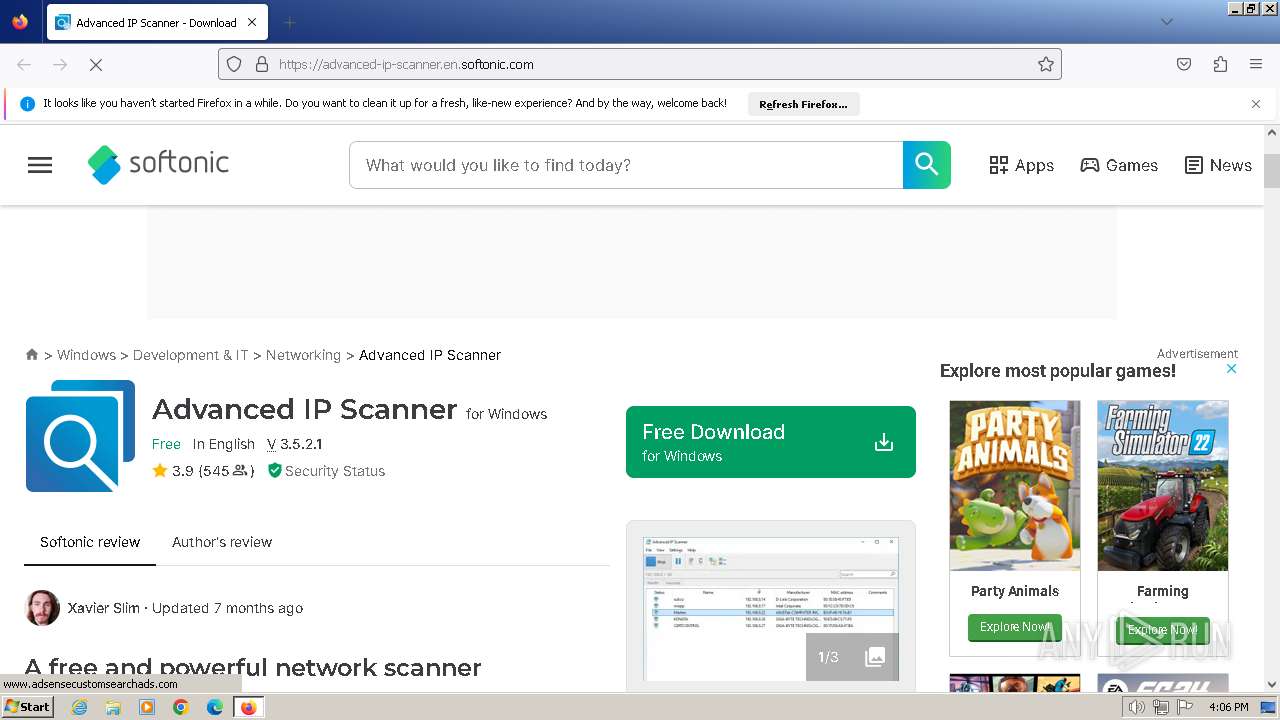Viewport: 1280px width, 720px height.
Task: Click the Refresh Firefox button
Action: [803, 104]
